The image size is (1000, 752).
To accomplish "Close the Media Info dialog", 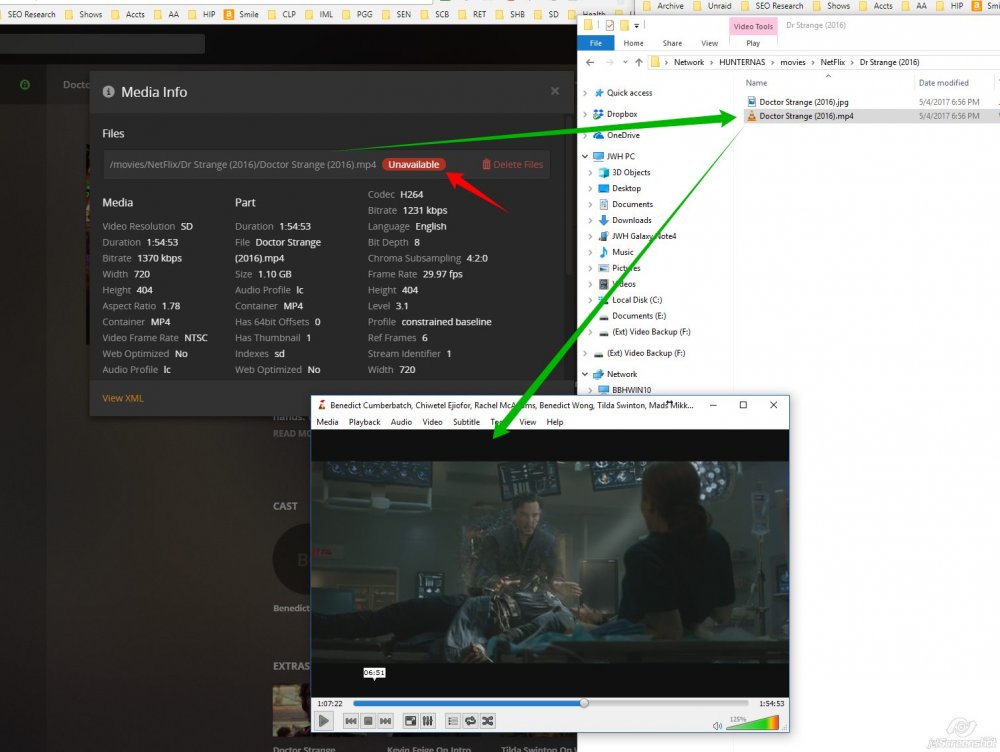I will [555, 91].
